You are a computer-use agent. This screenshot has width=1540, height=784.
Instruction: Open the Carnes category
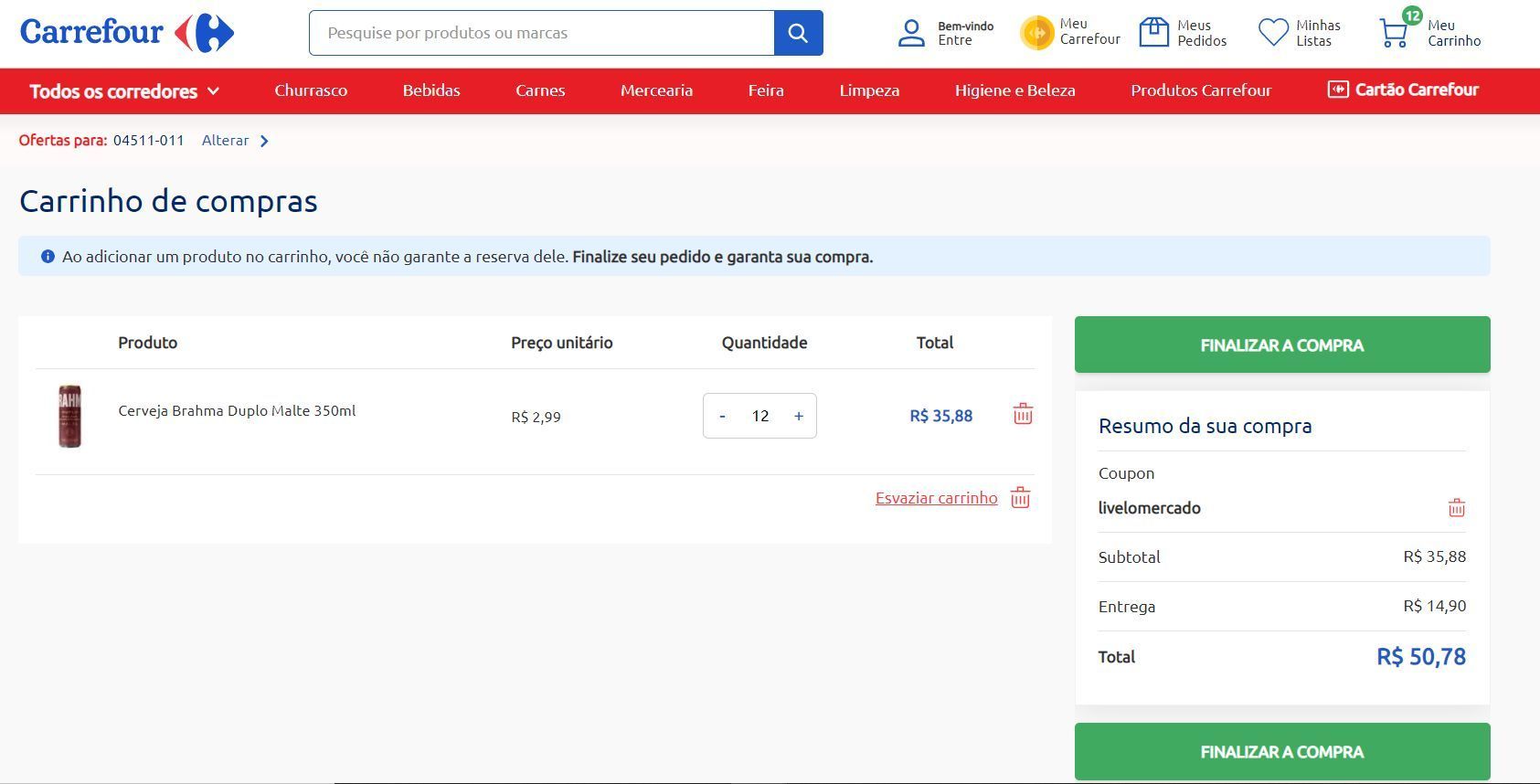540,90
